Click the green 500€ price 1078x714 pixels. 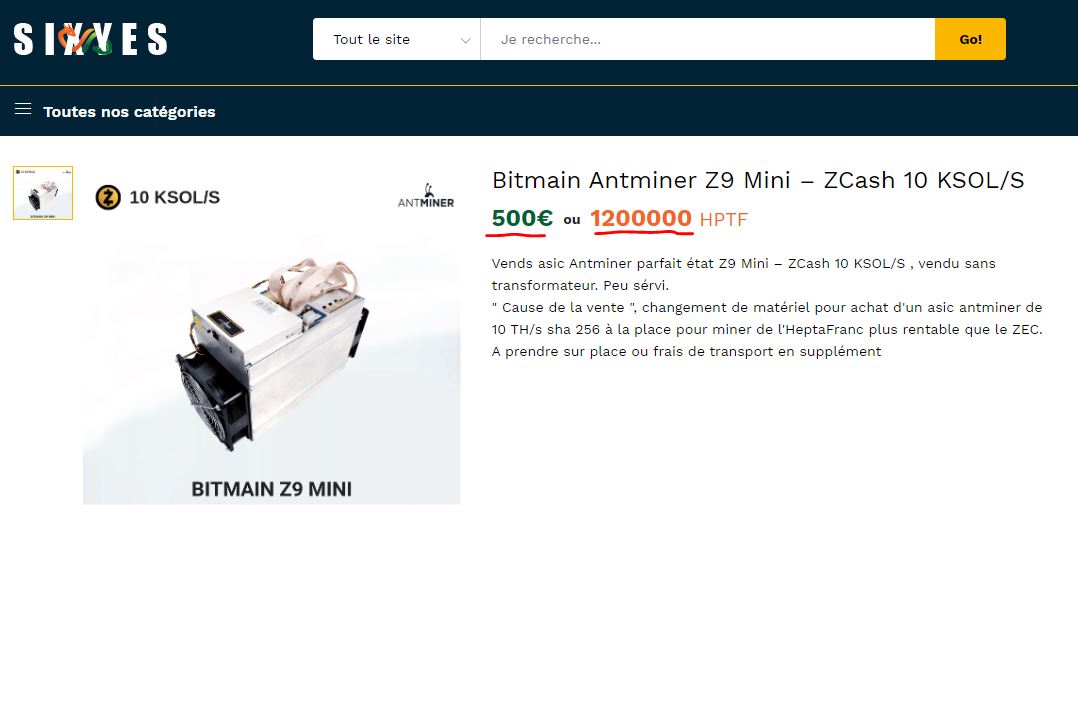click(x=522, y=218)
